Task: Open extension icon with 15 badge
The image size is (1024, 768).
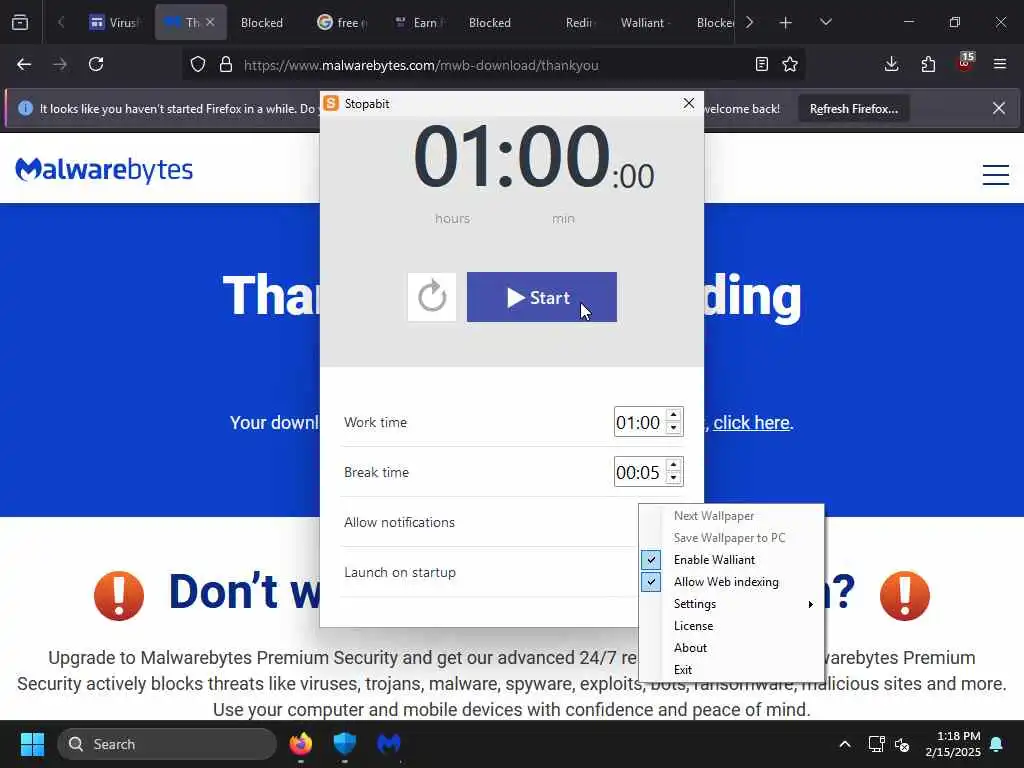Action: (x=965, y=63)
